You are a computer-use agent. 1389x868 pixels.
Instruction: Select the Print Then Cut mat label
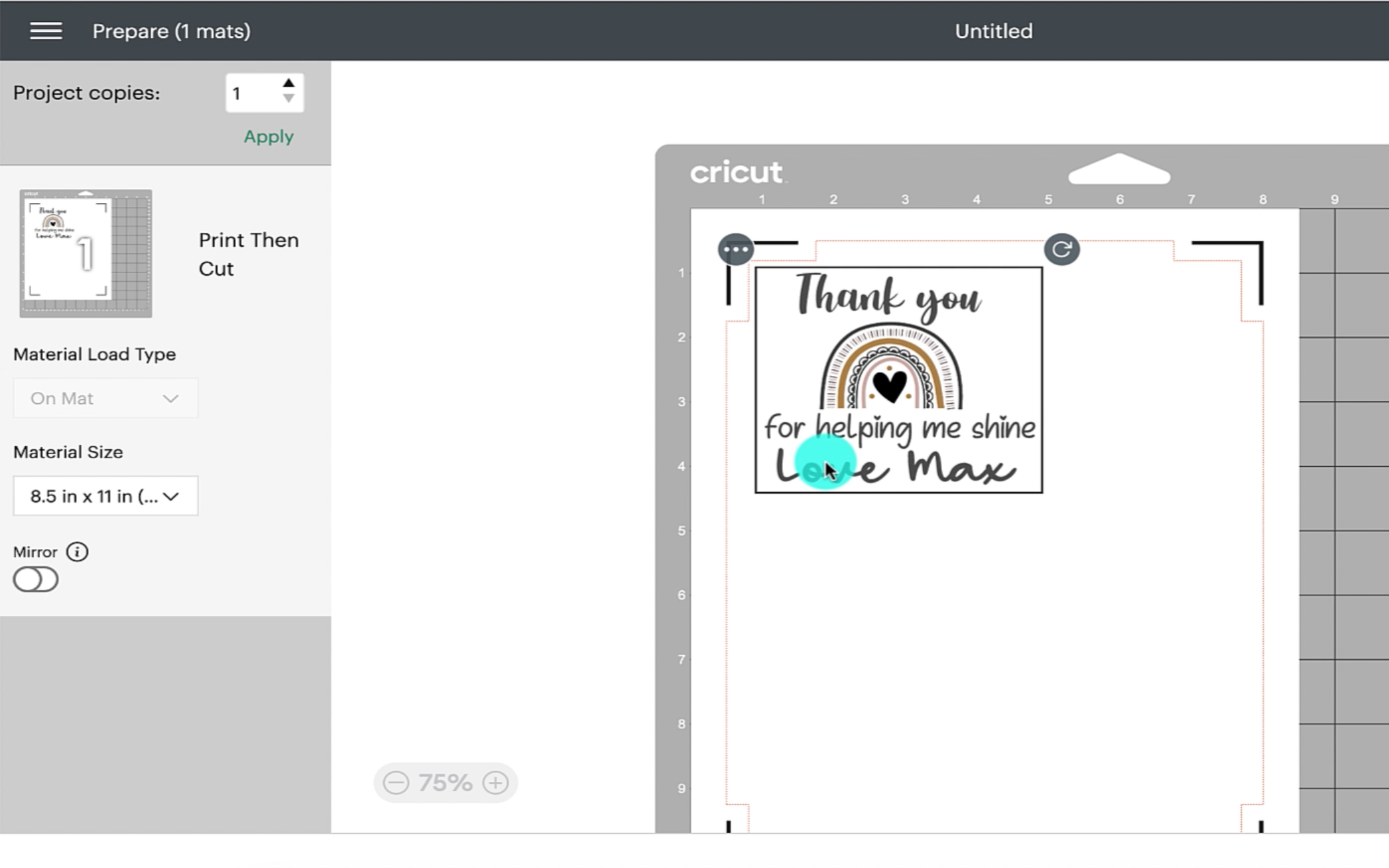click(249, 254)
